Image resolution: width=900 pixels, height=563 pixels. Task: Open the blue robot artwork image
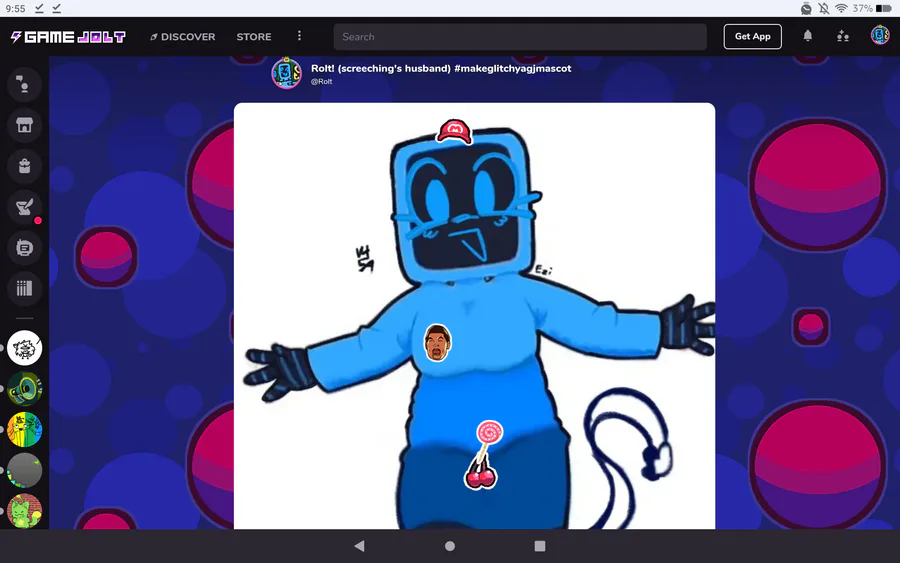[474, 316]
